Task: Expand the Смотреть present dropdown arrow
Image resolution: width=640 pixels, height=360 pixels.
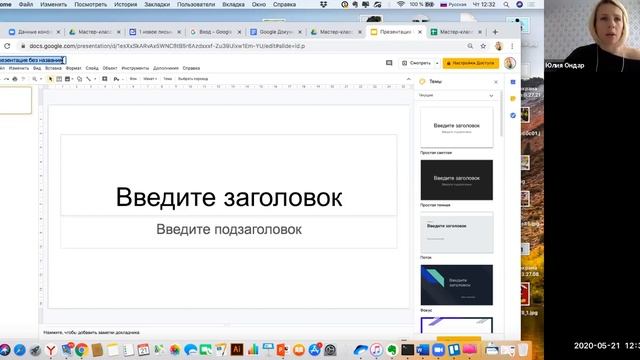Action: (x=437, y=63)
